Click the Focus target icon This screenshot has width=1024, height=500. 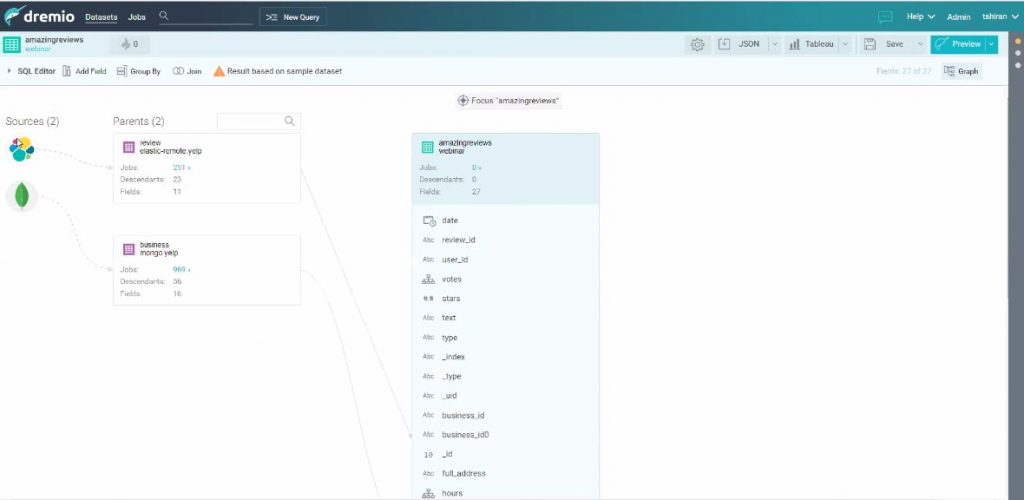463,101
